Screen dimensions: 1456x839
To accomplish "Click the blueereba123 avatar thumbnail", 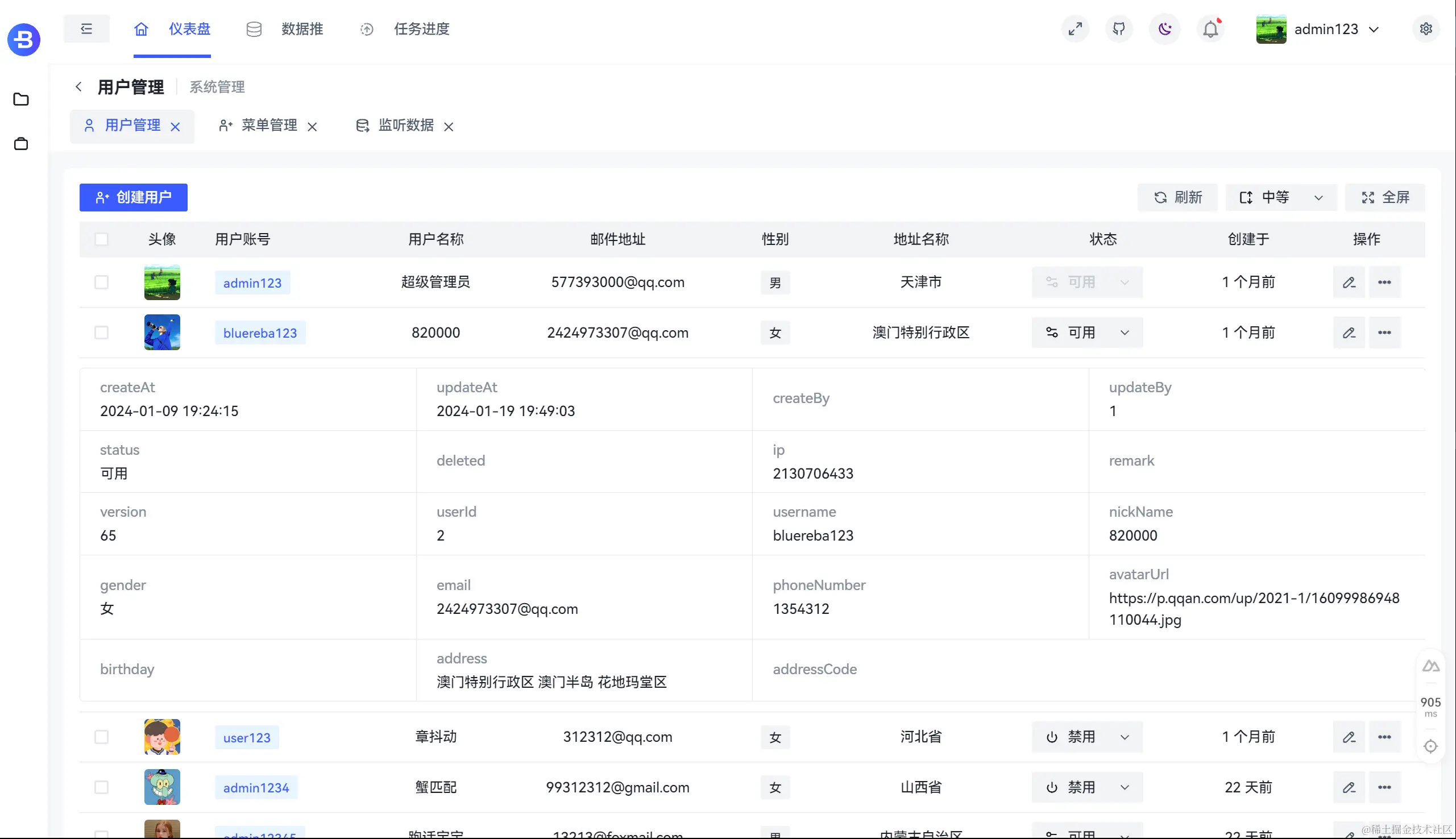I will click(162, 333).
